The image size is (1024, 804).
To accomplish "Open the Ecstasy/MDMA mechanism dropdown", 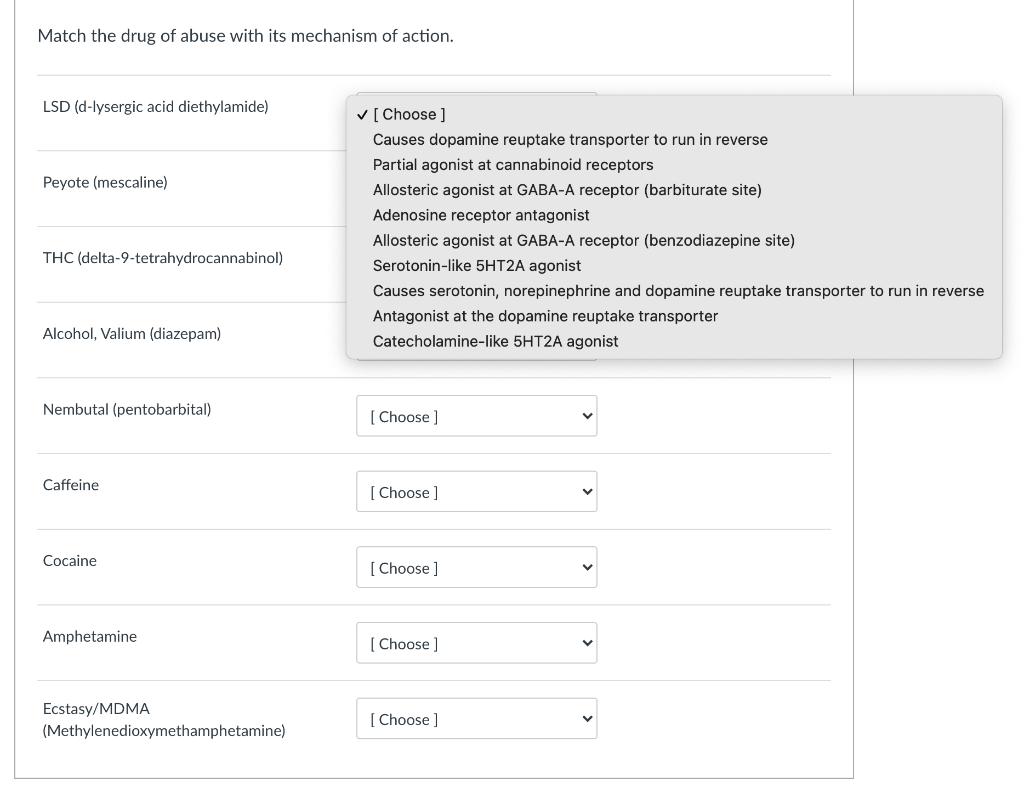I will click(476, 719).
